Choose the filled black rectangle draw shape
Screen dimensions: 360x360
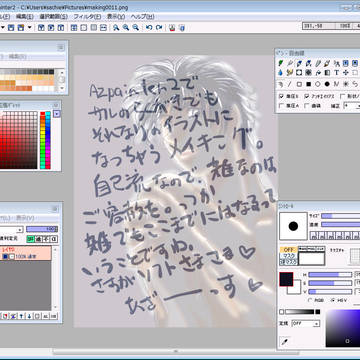pos(309,84)
